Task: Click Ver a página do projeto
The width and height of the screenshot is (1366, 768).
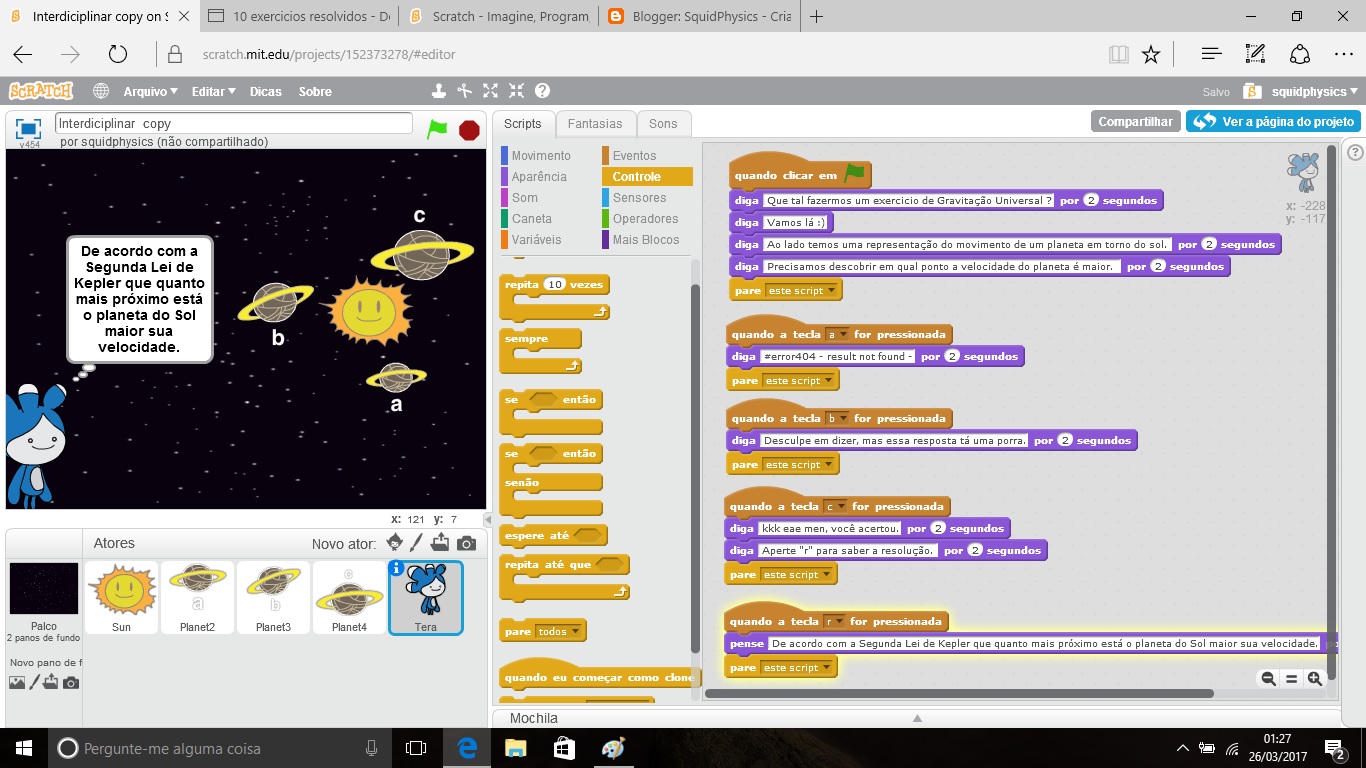Action: (x=1273, y=121)
